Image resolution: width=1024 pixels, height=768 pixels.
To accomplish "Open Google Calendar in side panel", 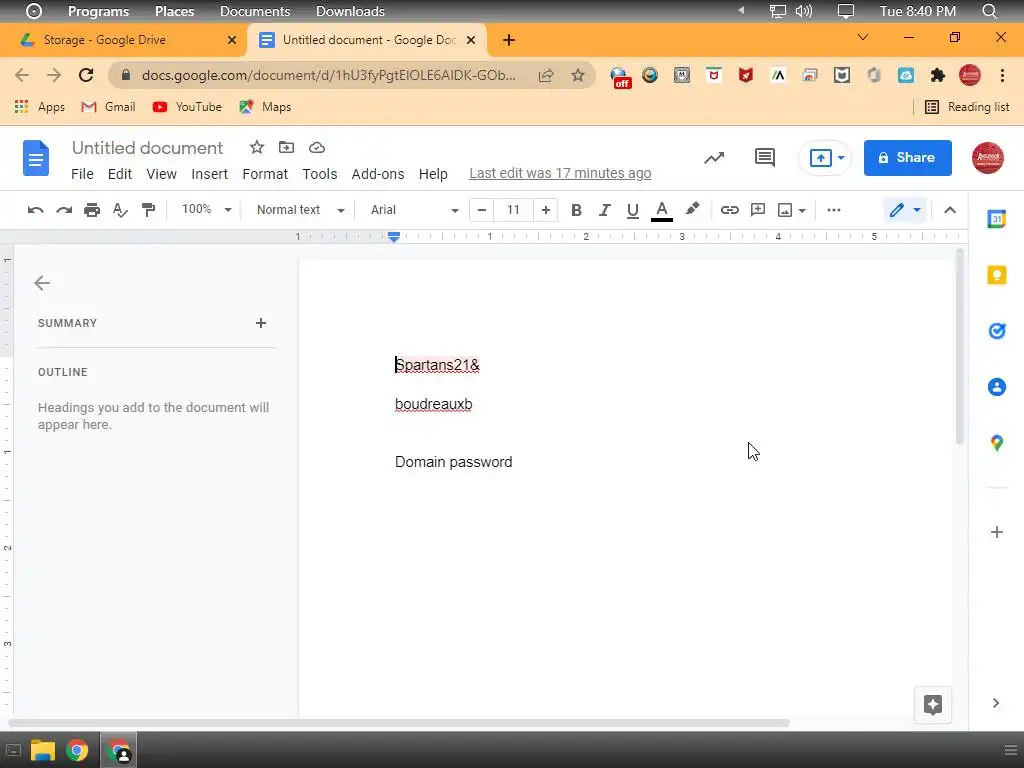I will [x=997, y=219].
